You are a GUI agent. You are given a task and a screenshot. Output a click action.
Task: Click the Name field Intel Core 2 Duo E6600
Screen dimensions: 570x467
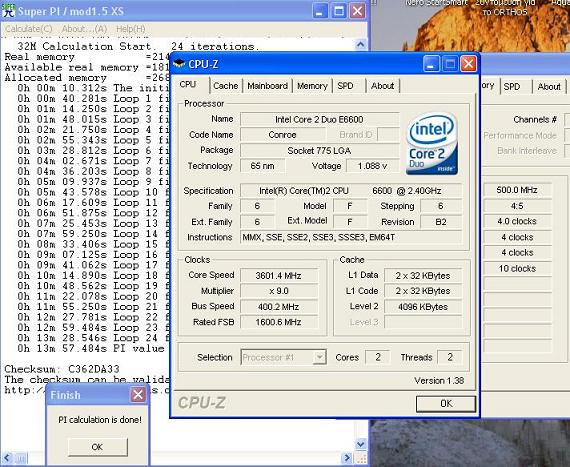[319, 119]
